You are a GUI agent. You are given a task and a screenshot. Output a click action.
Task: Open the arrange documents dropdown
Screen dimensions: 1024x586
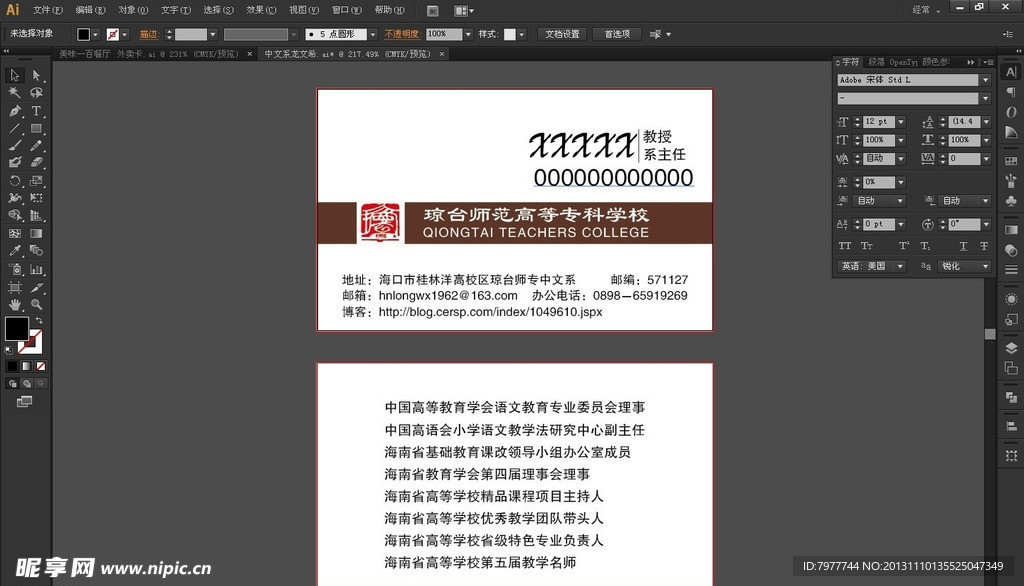pyautogui.click(x=464, y=10)
